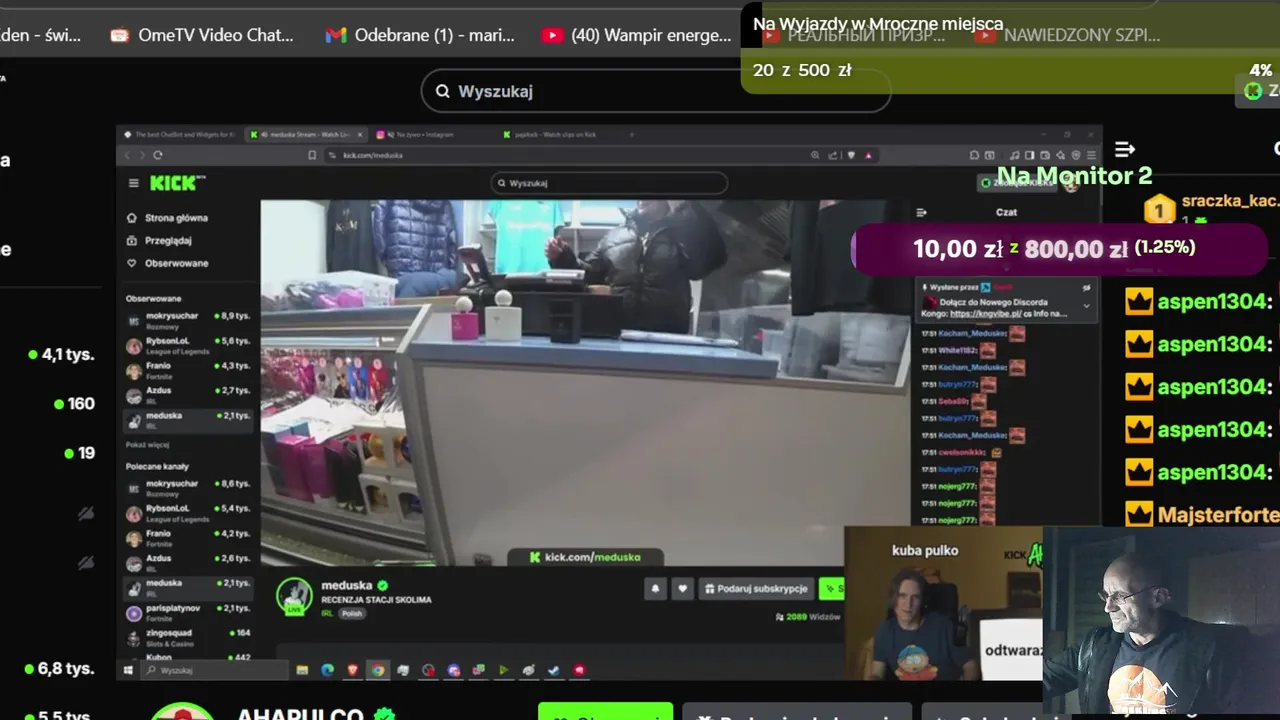The height and width of the screenshot is (720, 1280).
Task: Open File Explorer from taskbar
Action: [x=302, y=670]
